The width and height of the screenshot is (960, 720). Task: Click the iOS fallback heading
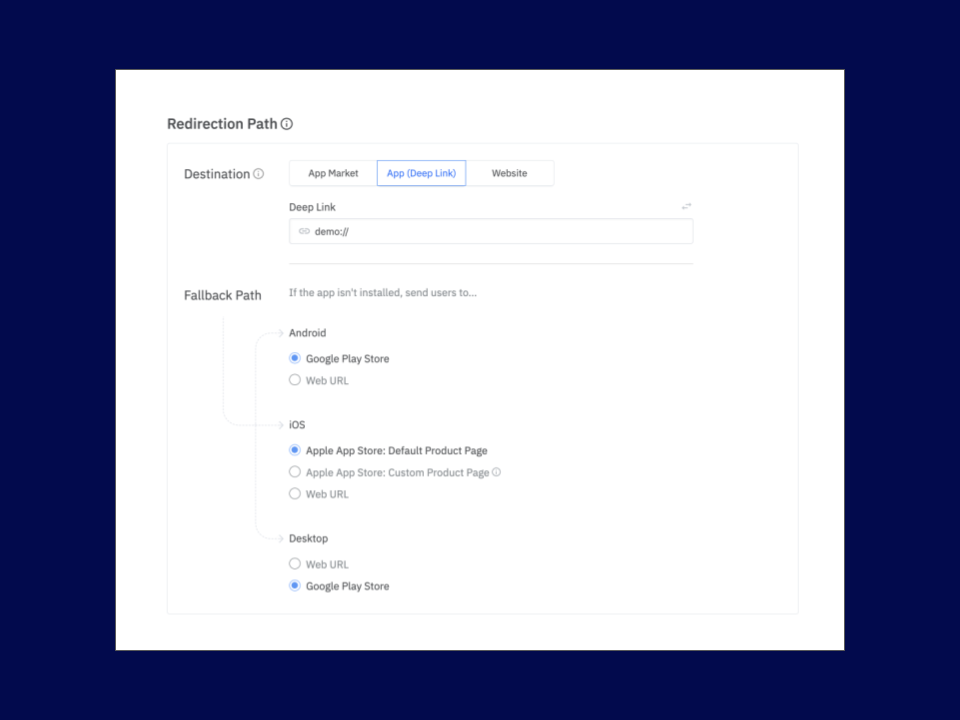pos(296,424)
